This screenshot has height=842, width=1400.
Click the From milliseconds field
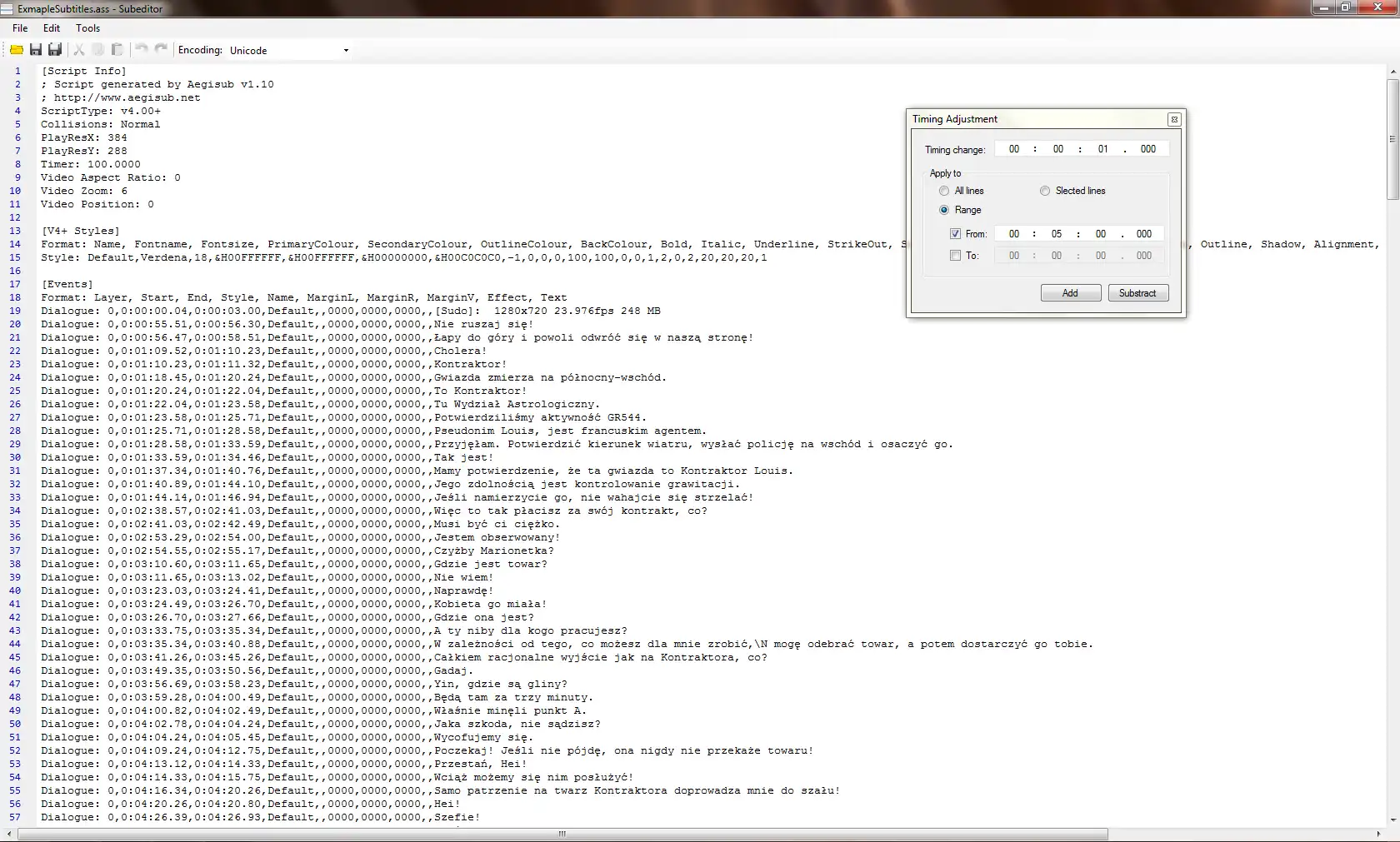click(x=1144, y=234)
